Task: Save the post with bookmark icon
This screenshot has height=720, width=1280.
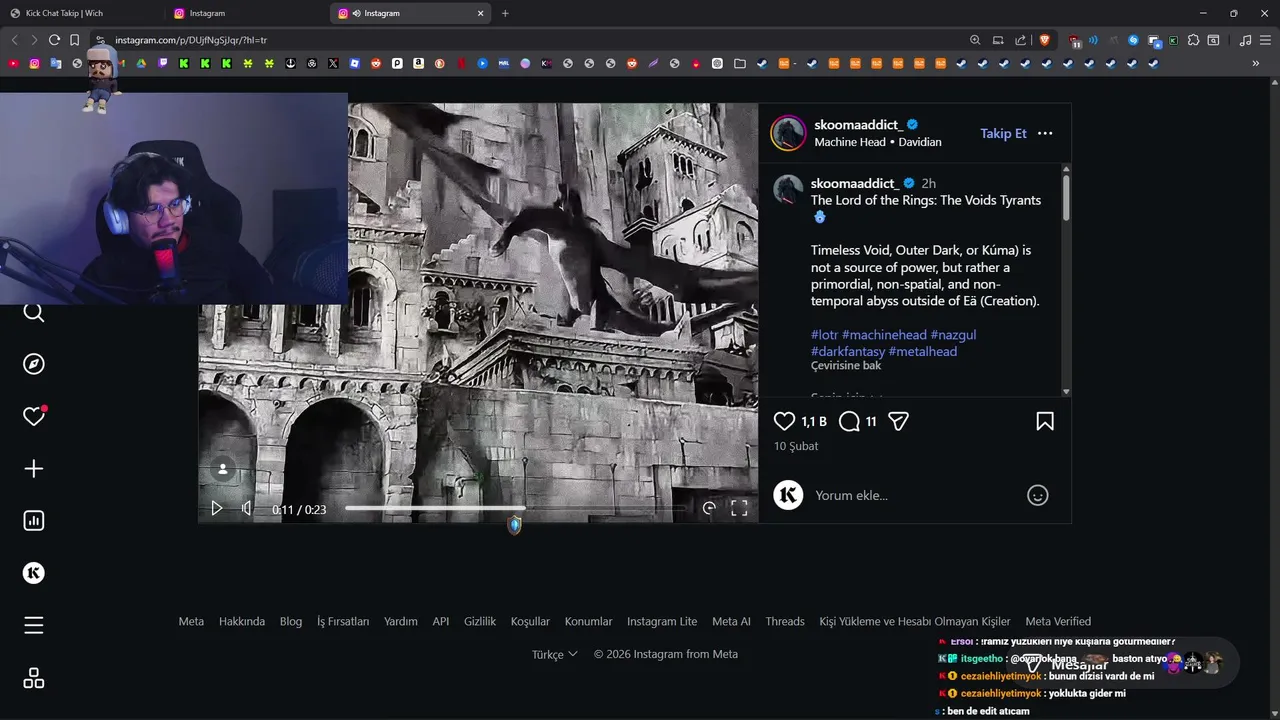Action: (1045, 422)
